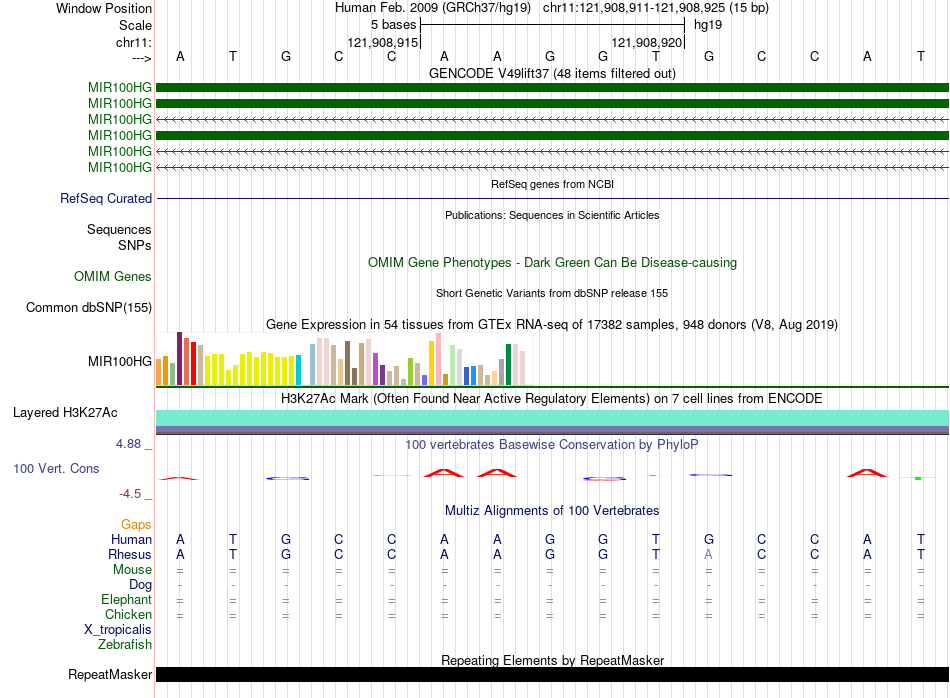Select the Elephant alignment row label

pyautogui.click(x=127, y=599)
